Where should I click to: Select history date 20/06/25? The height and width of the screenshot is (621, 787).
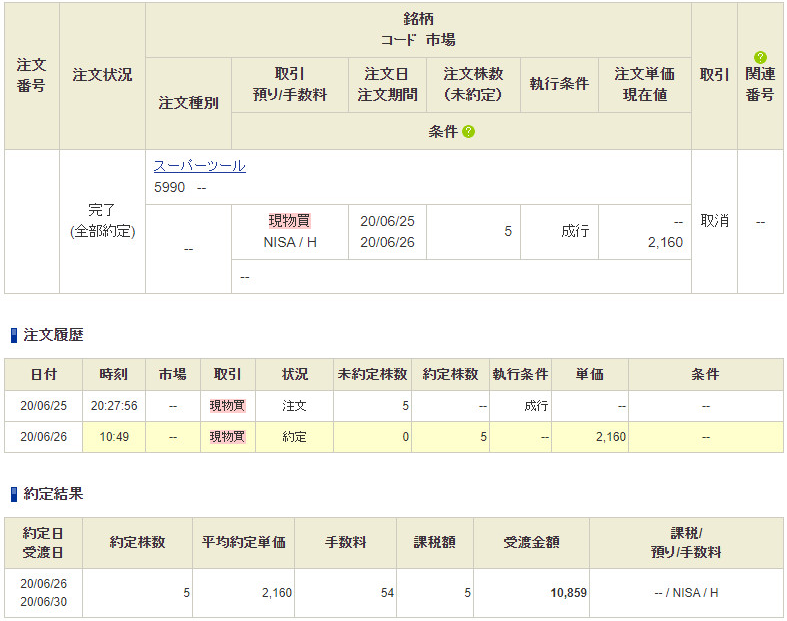pyautogui.click(x=43, y=406)
